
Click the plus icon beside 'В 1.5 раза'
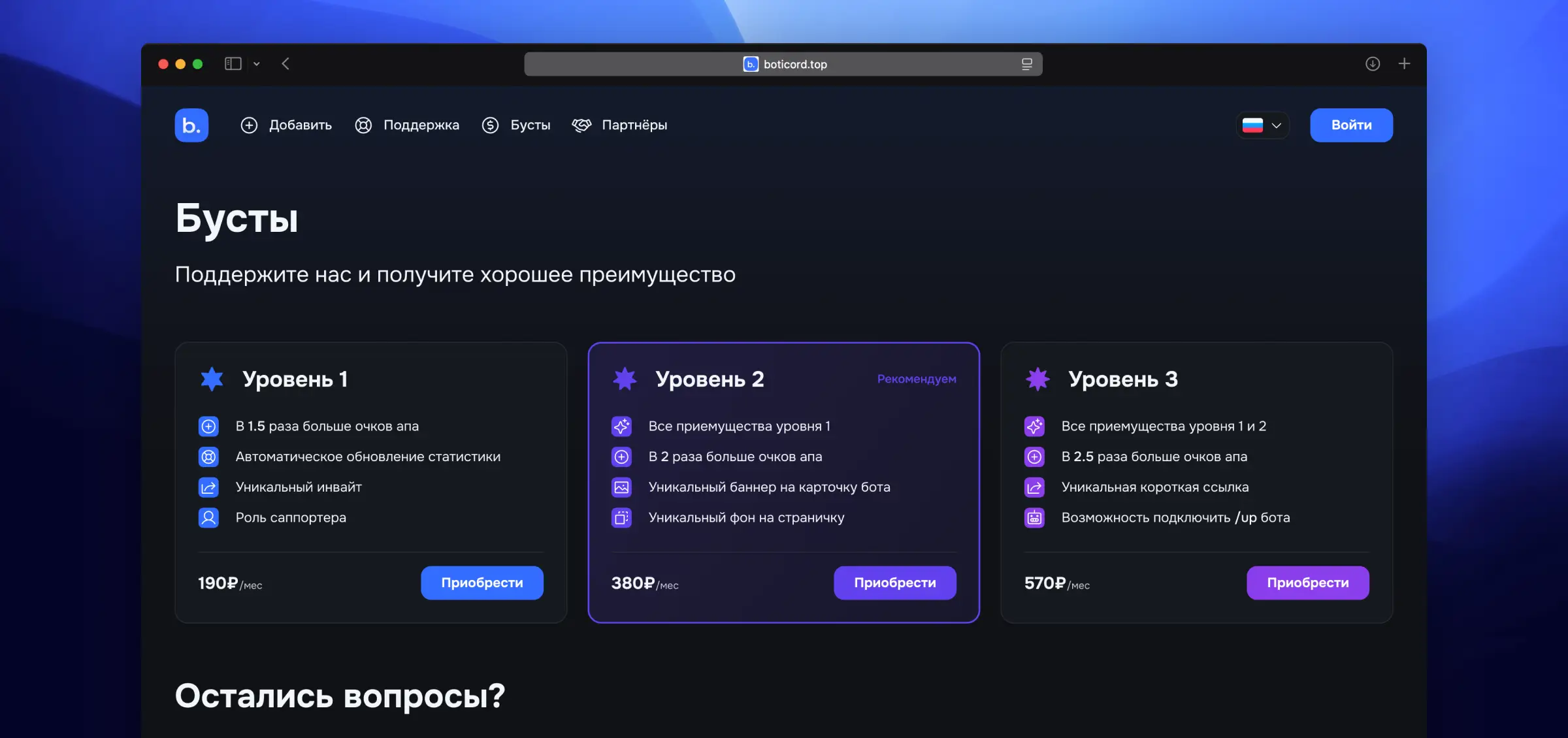[208, 426]
